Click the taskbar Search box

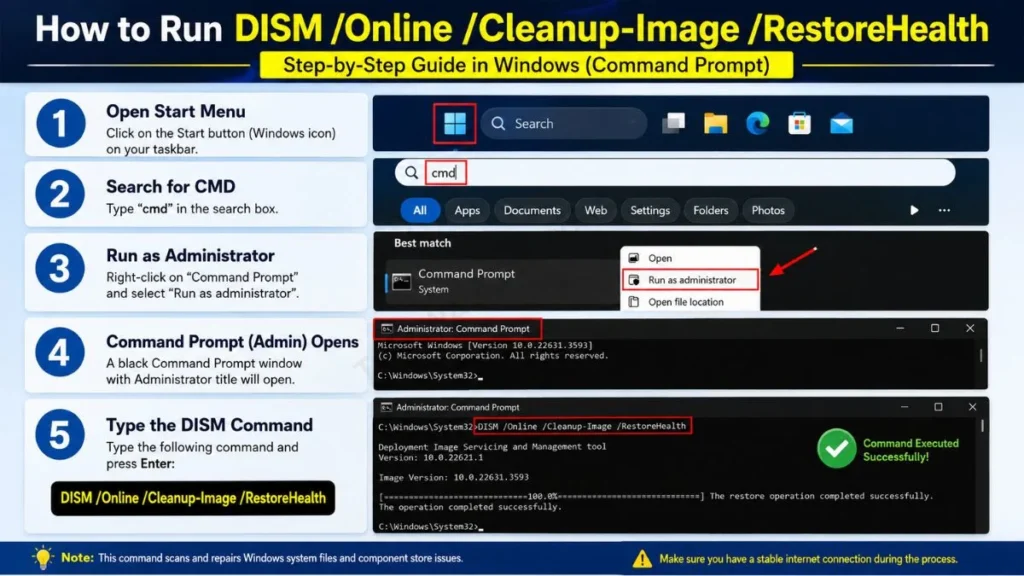564,123
